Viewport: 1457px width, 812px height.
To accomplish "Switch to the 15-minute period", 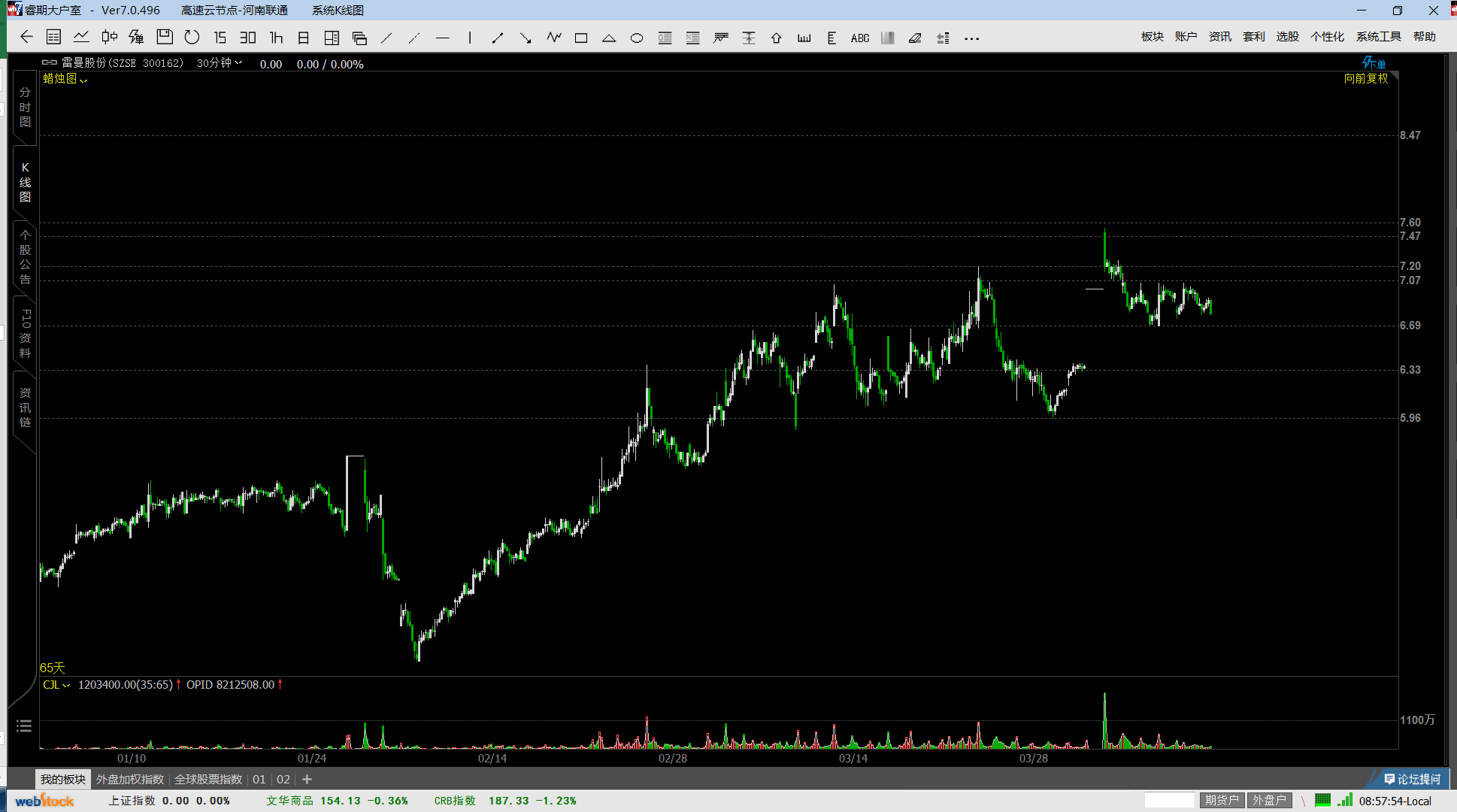I will pos(220,38).
